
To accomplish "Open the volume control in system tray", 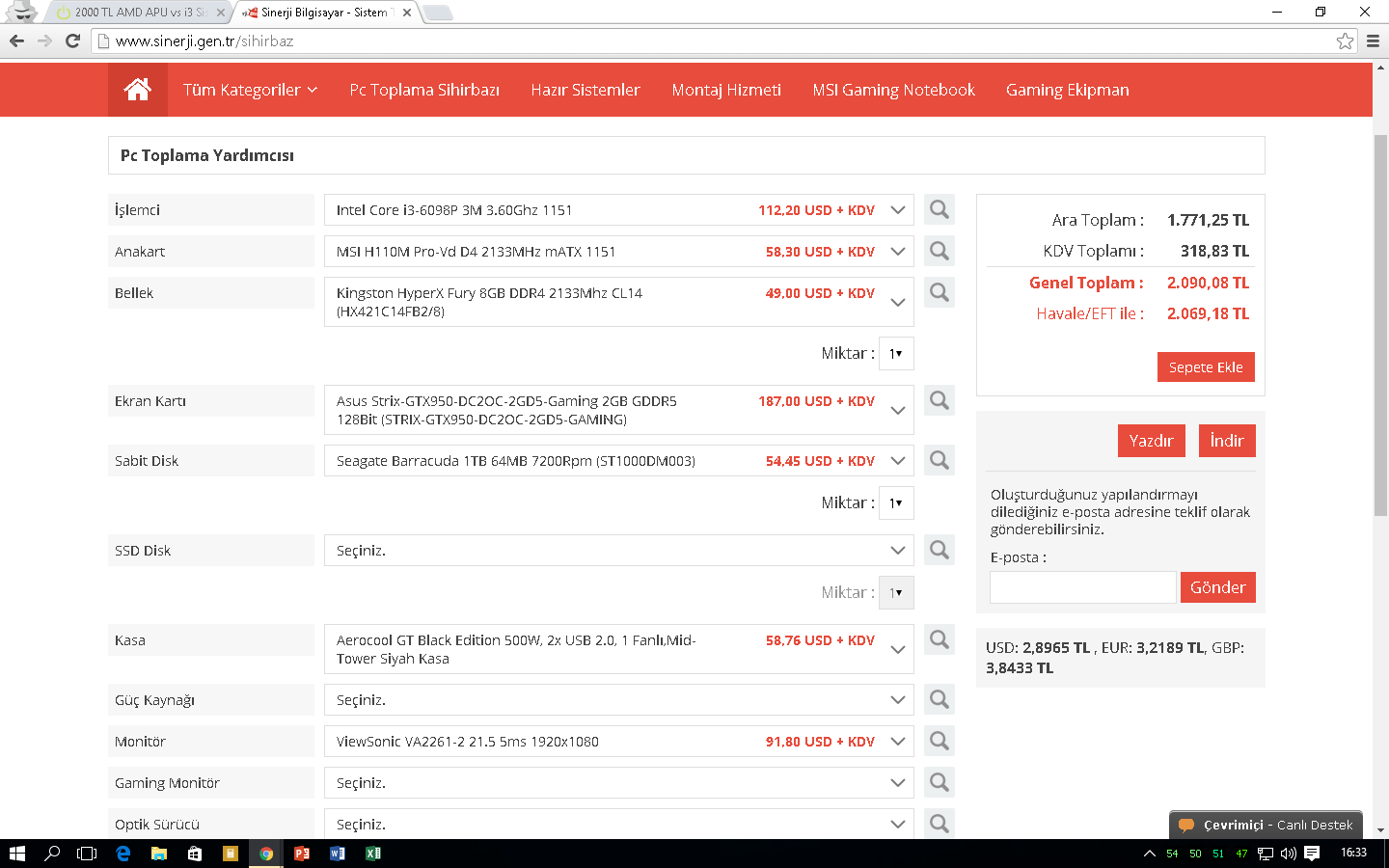I will (x=1288, y=854).
